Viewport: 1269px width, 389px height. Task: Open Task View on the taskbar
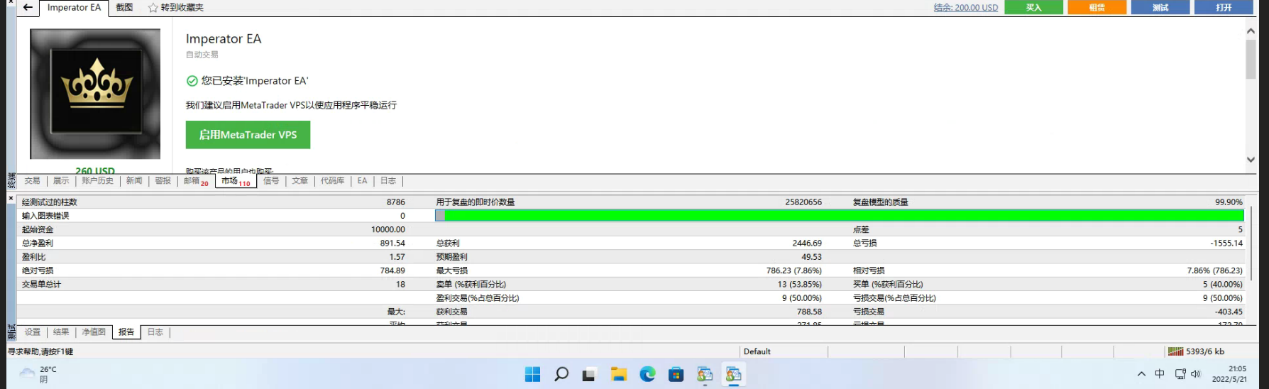pyautogui.click(x=590, y=374)
